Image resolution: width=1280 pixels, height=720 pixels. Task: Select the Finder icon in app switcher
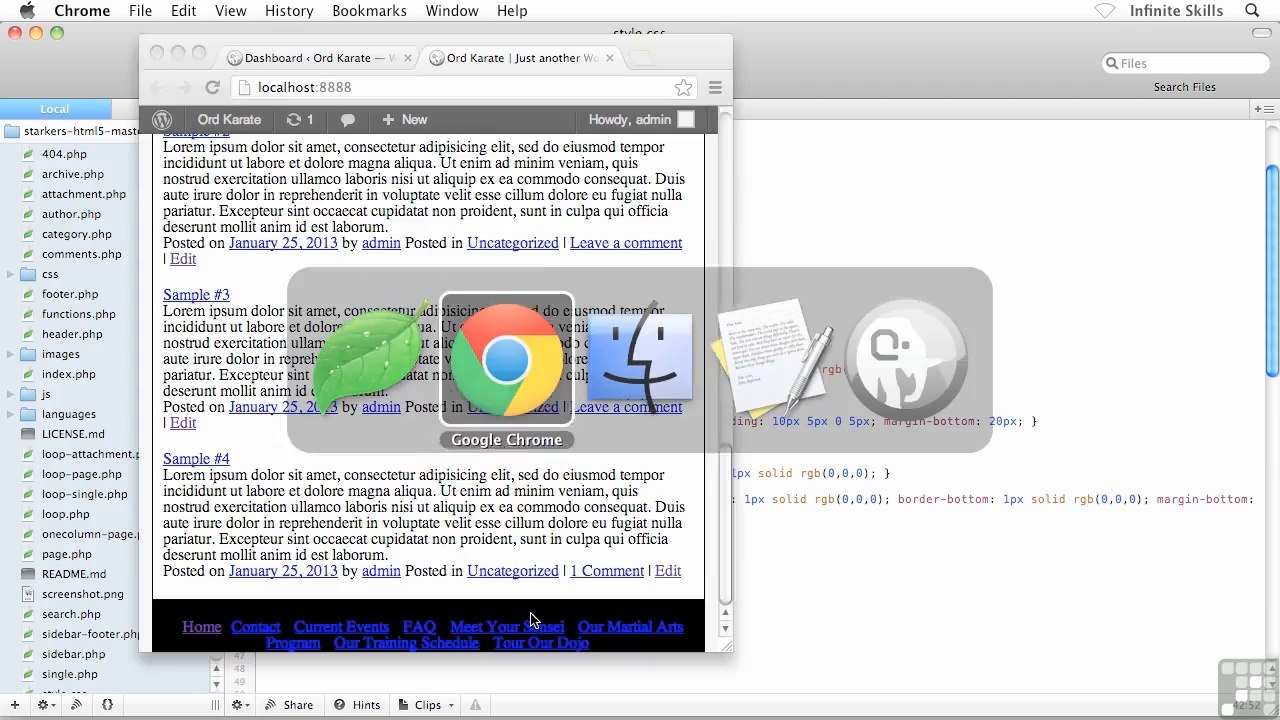pos(640,359)
